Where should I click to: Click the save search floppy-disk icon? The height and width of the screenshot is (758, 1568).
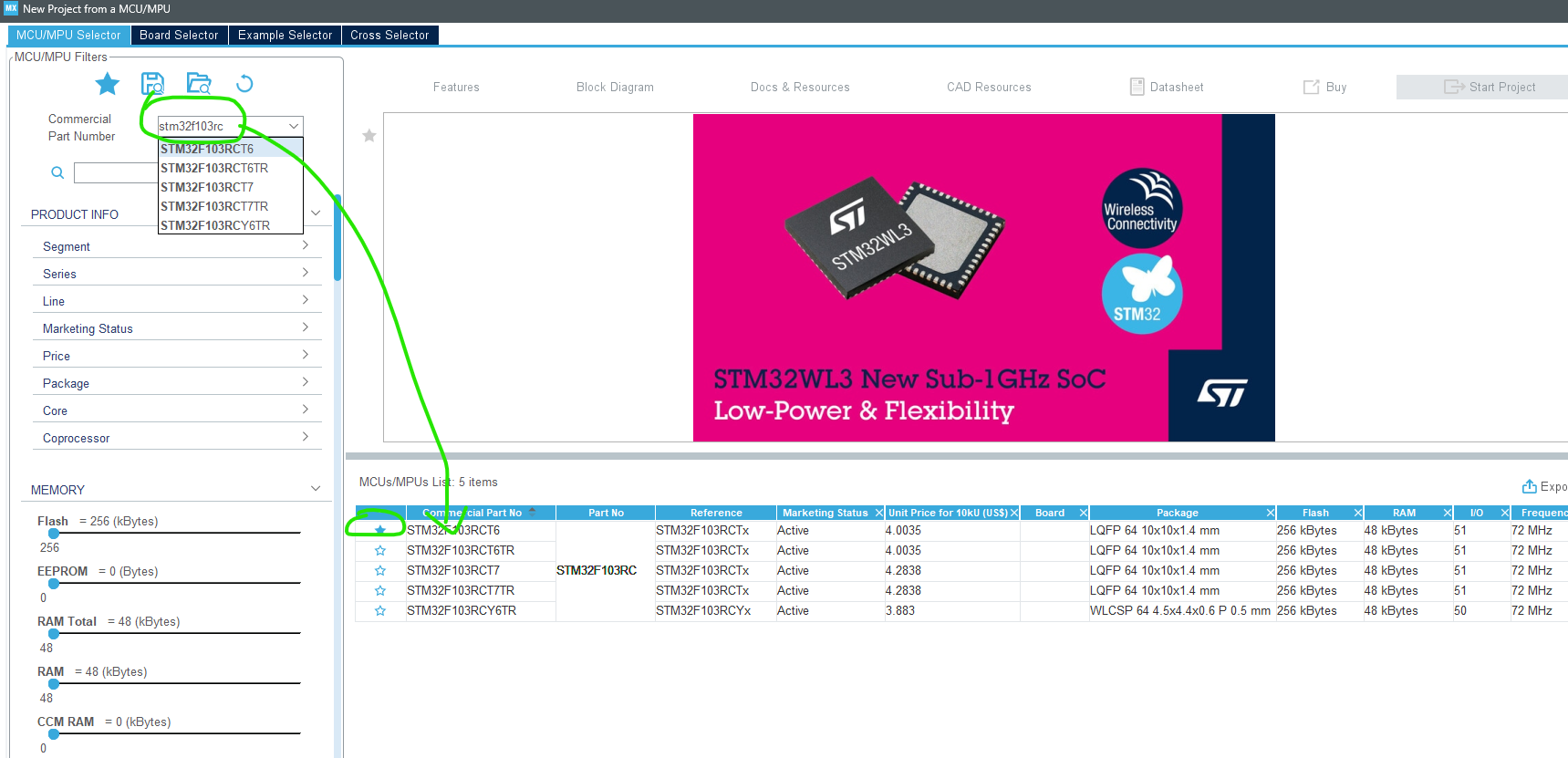point(153,84)
